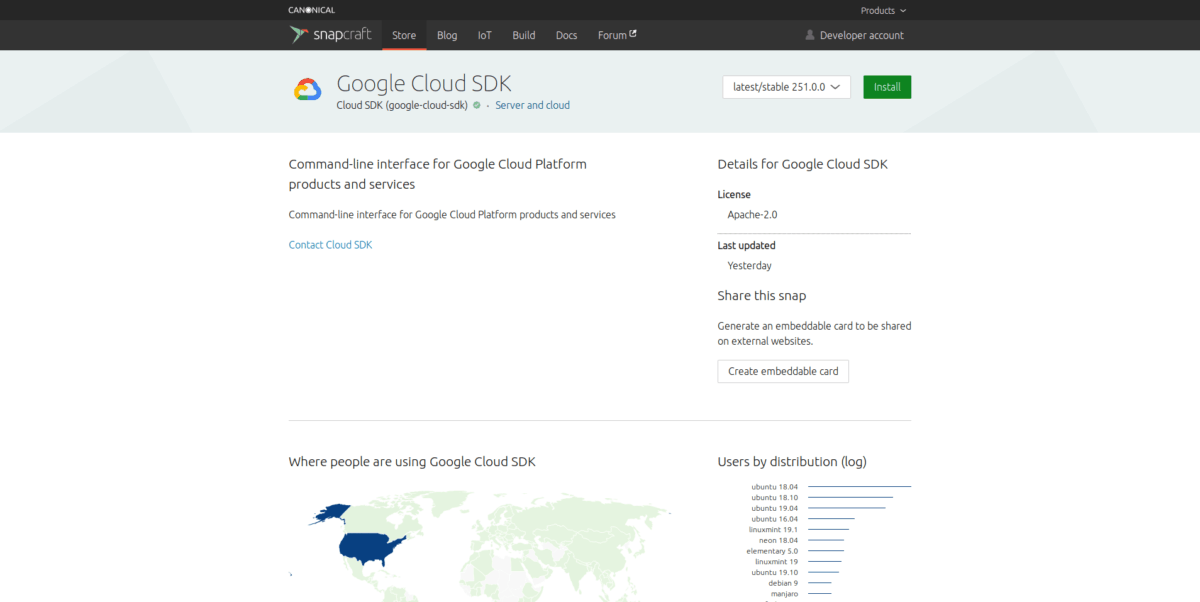1200x602 pixels.
Task: Click the elementary 5.0 distribution label
Action: 772,551
